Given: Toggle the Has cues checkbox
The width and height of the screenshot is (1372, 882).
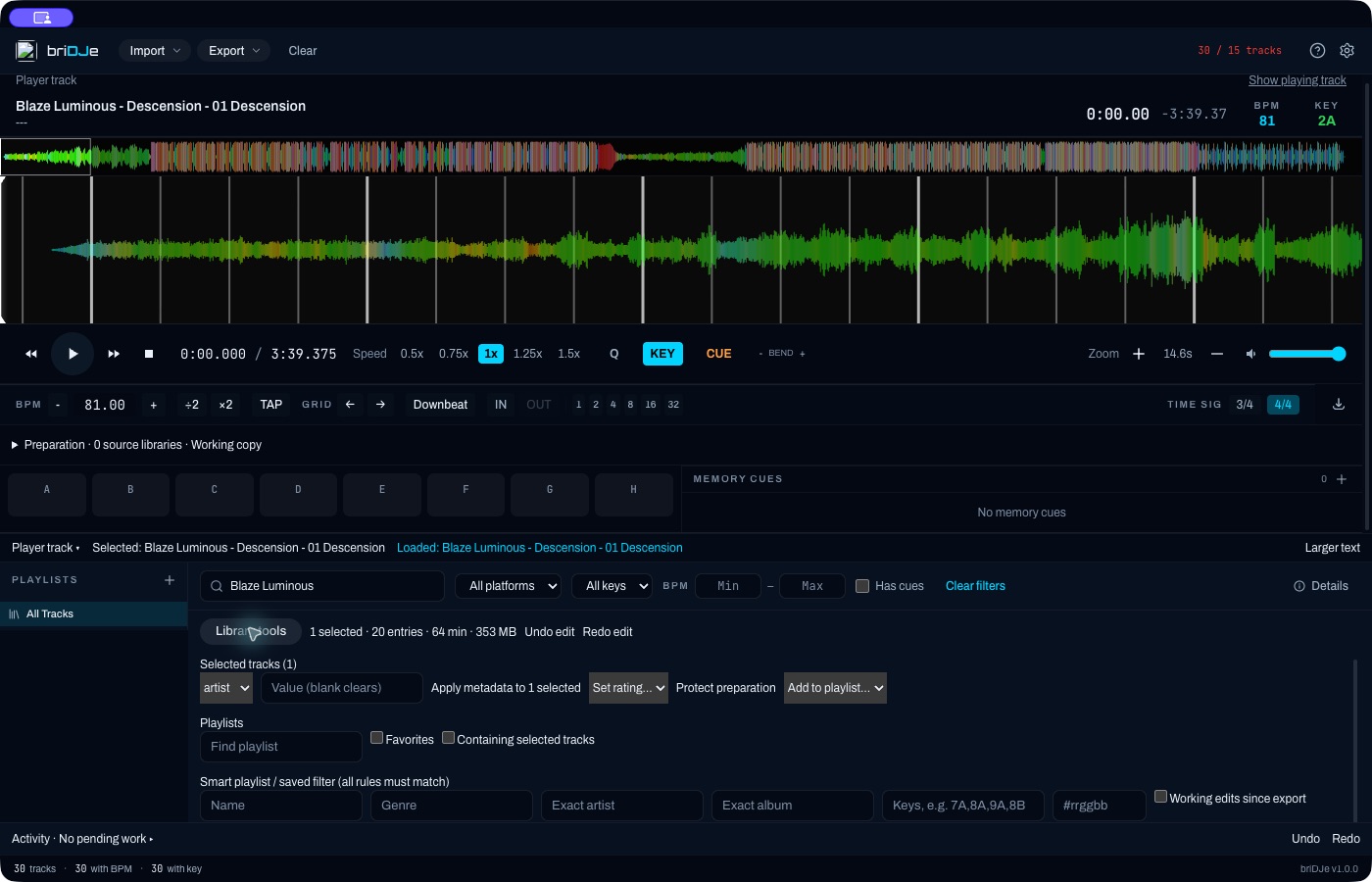Looking at the screenshot, I should tap(862, 586).
